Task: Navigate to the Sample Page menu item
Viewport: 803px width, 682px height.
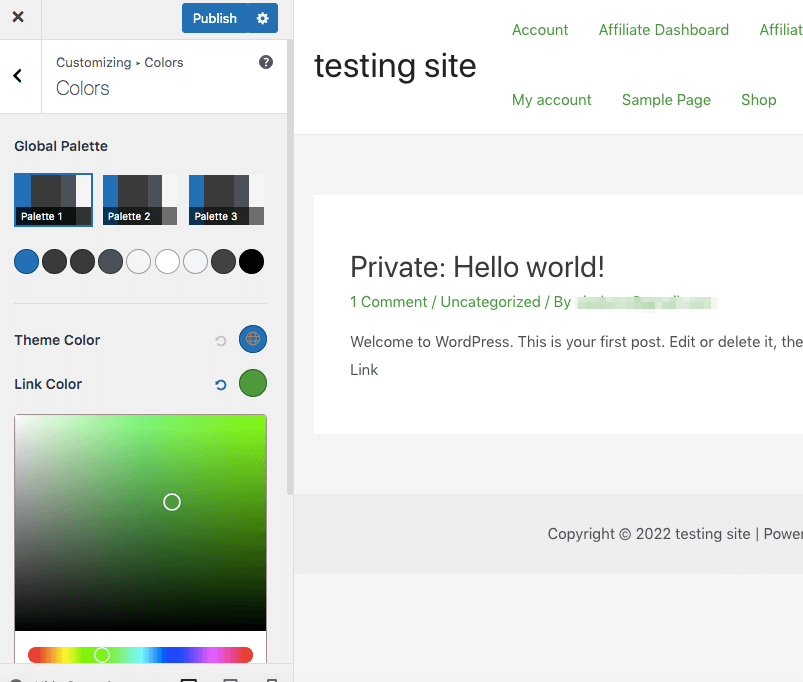Action: [x=666, y=100]
